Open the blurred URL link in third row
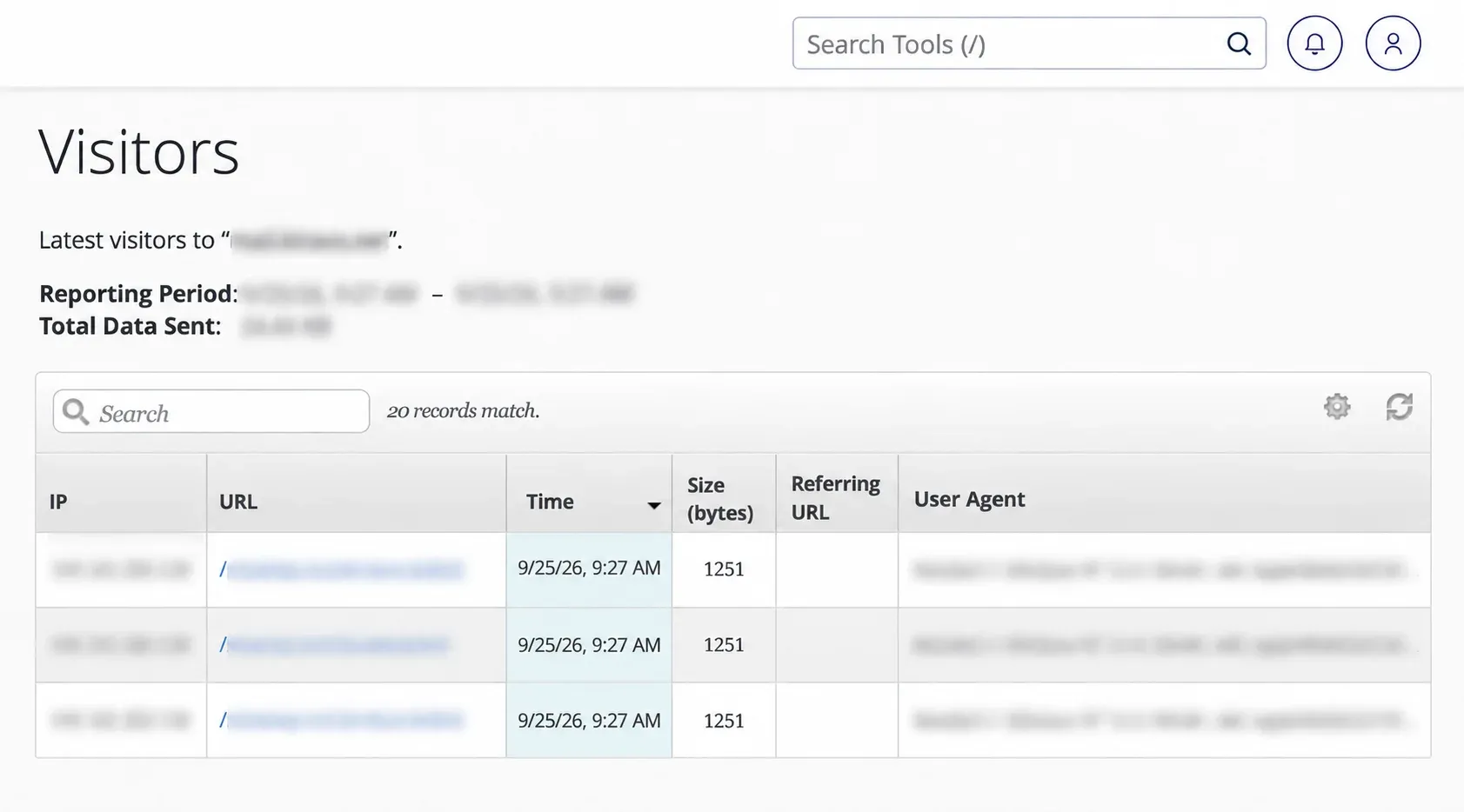1464x812 pixels. (341, 720)
